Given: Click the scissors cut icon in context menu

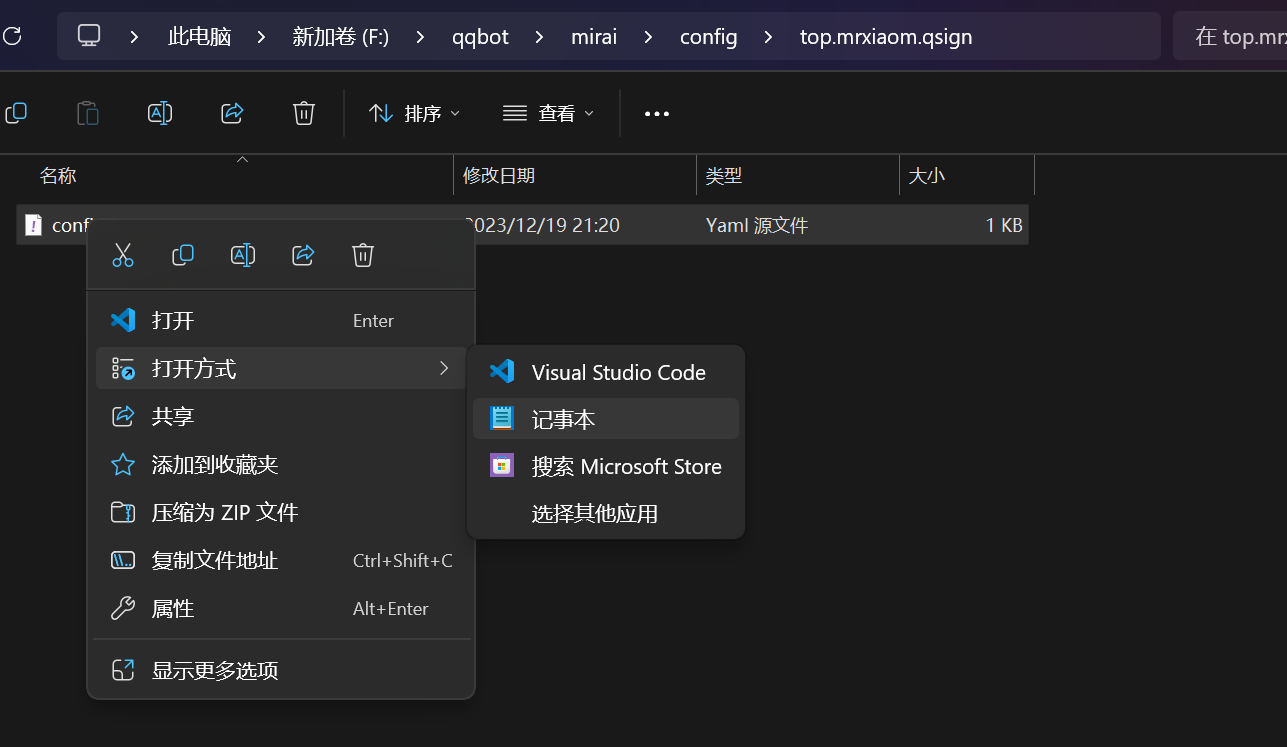Looking at the screenshot, I should (x=123, y=255).
